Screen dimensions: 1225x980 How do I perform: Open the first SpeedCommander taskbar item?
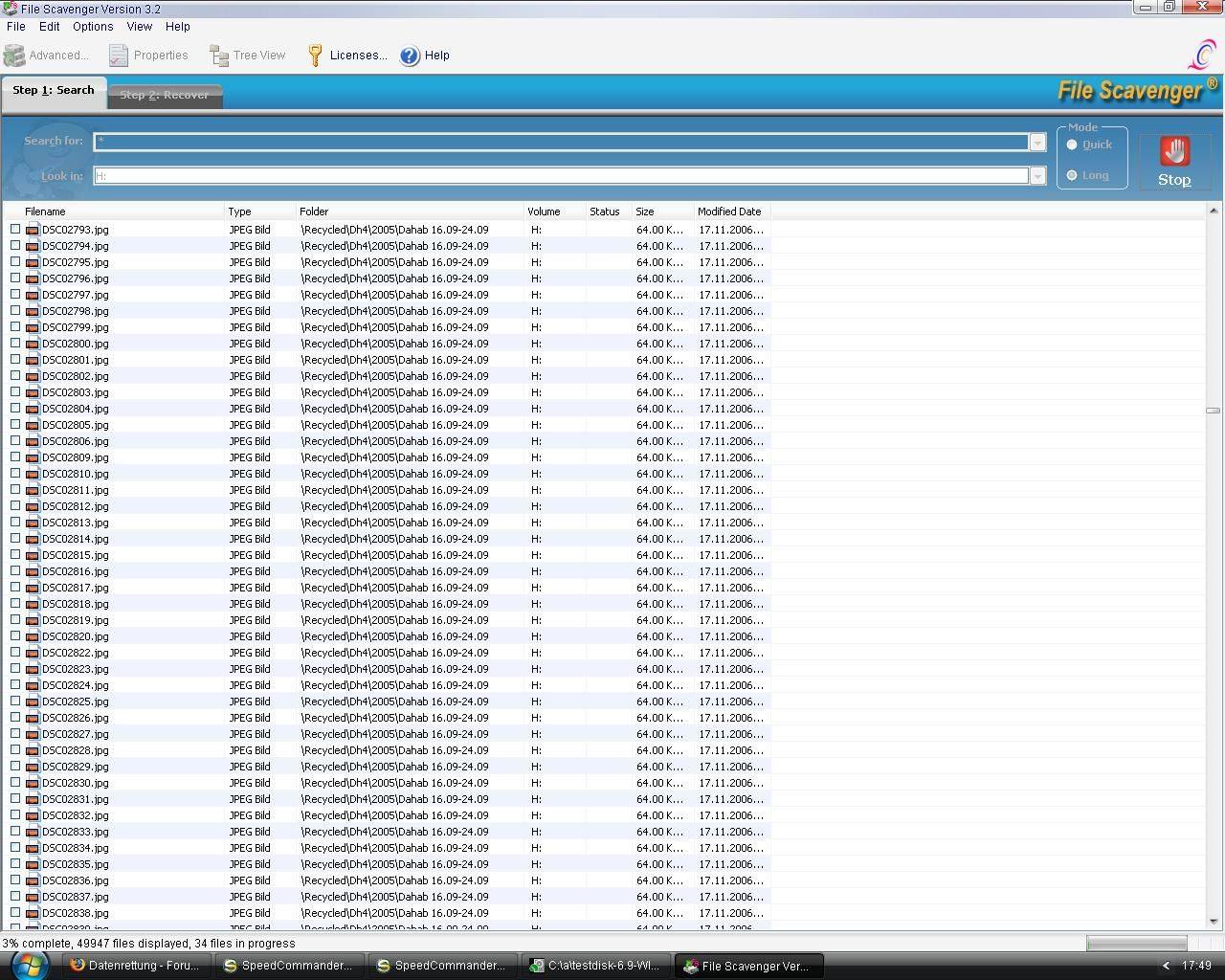(x=288, y=966)
